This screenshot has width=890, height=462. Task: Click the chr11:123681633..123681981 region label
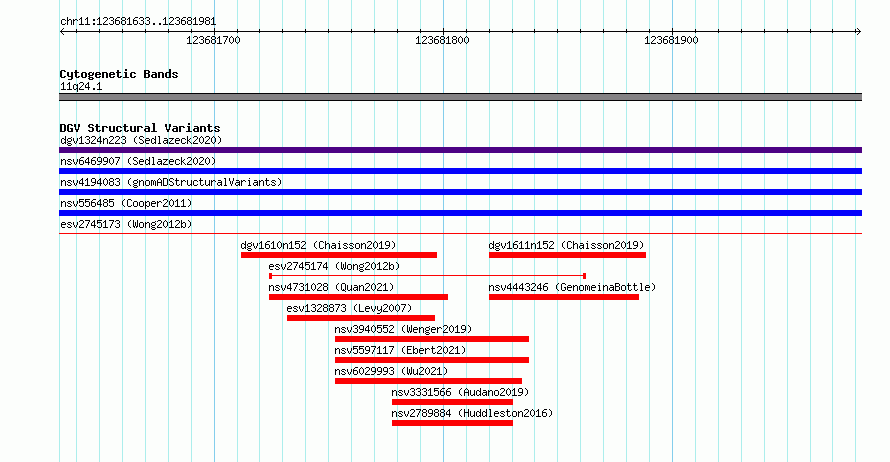pyautogui.click(x=138, y=22)
